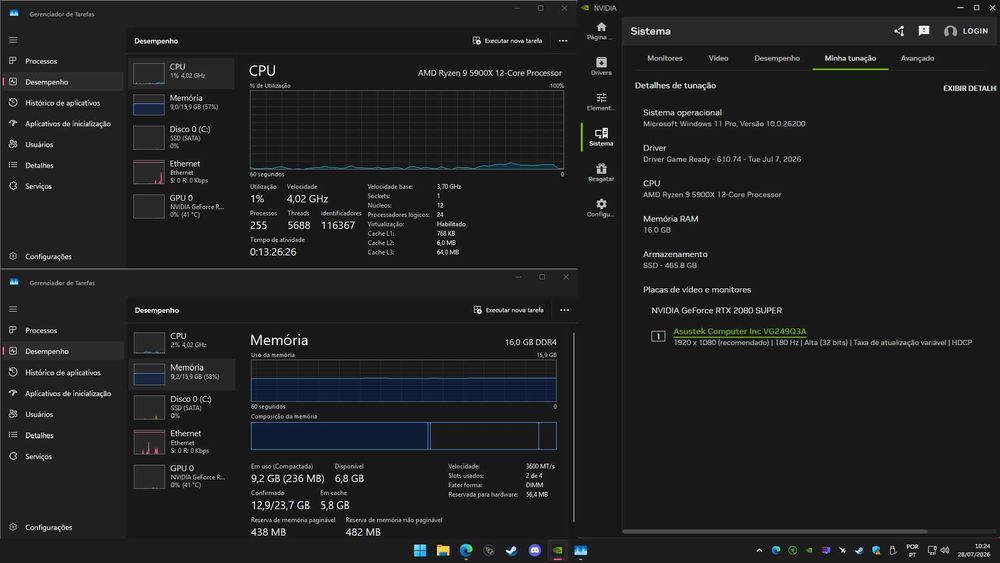Screen dimensions: 1000x563
Task: Click the POR PT language indicator
Action: coord(912,550)
